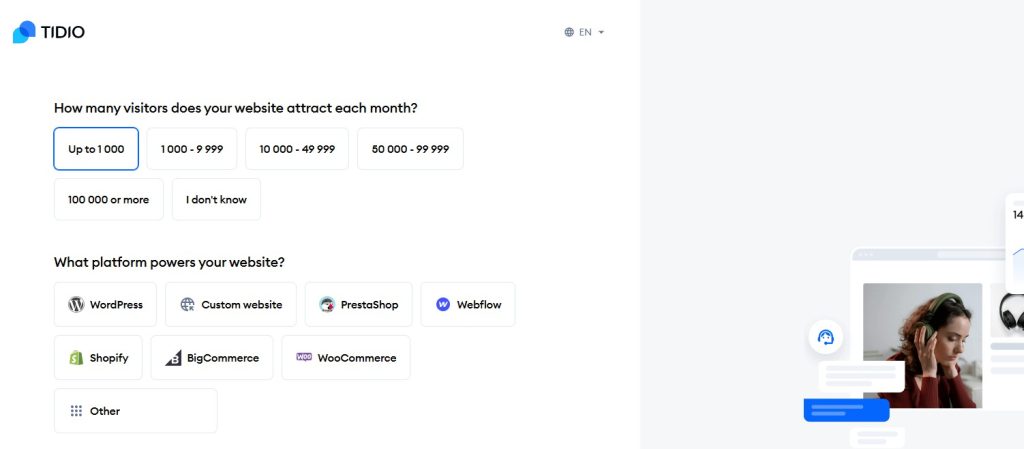Viewport: 1024px width, 449px height.
Task: Click the globe language icon
Action: pyautogui.click(x=569, y=32)
